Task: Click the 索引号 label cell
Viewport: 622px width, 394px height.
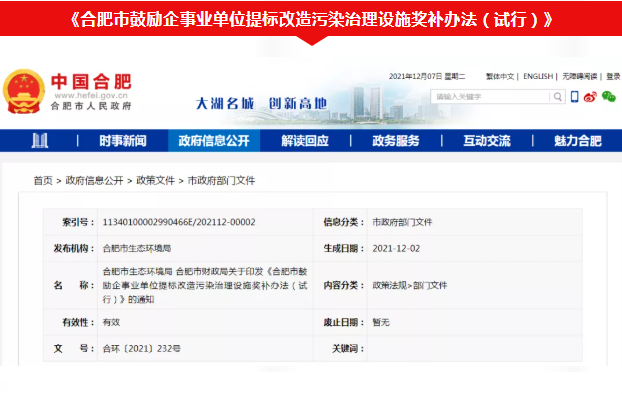Action: pos(71,222)
